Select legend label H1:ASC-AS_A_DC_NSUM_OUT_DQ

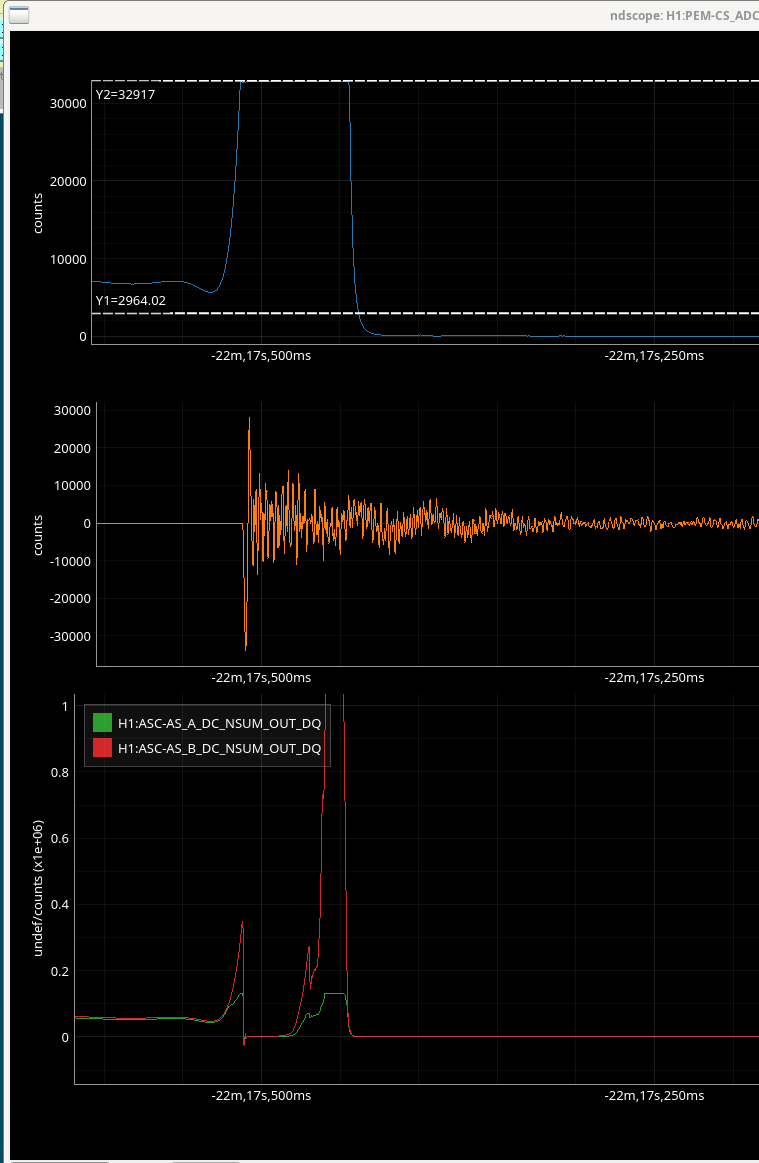click(x=220, y=723)
